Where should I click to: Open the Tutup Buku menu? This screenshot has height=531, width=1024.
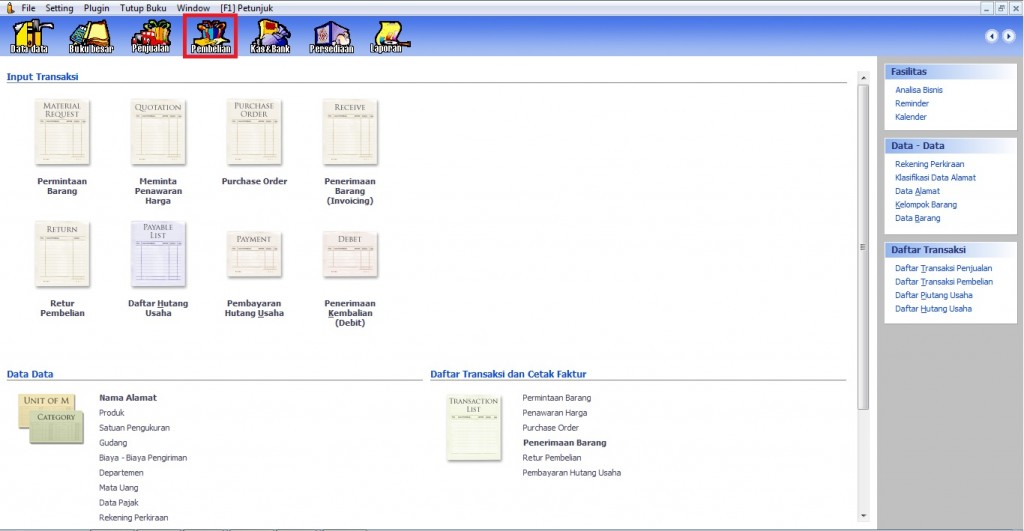pyautogui.click(x=143, y=7)
